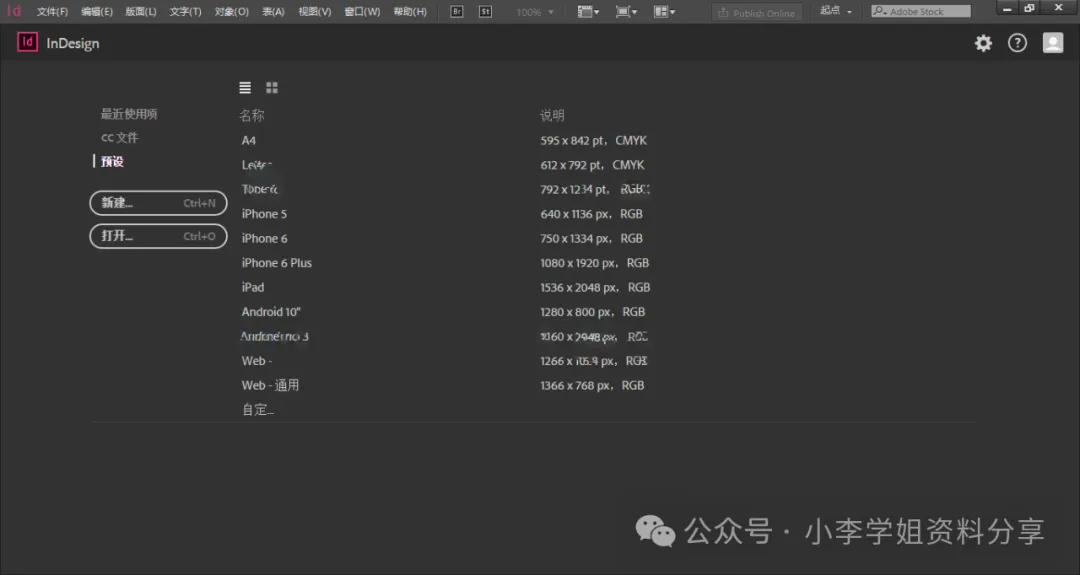This screenshot has height=575, width=1080.
Task: Launch Adobe Bridge via the Br icon
Action: point(457,12)
